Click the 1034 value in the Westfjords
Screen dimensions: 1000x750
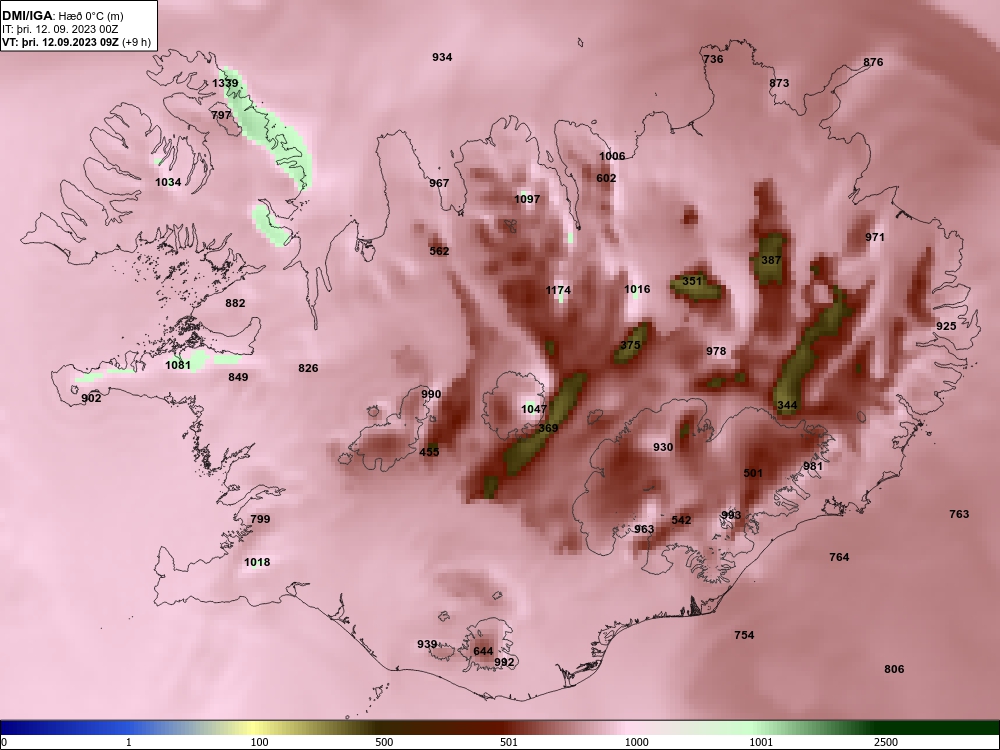(x=168, y=182)
